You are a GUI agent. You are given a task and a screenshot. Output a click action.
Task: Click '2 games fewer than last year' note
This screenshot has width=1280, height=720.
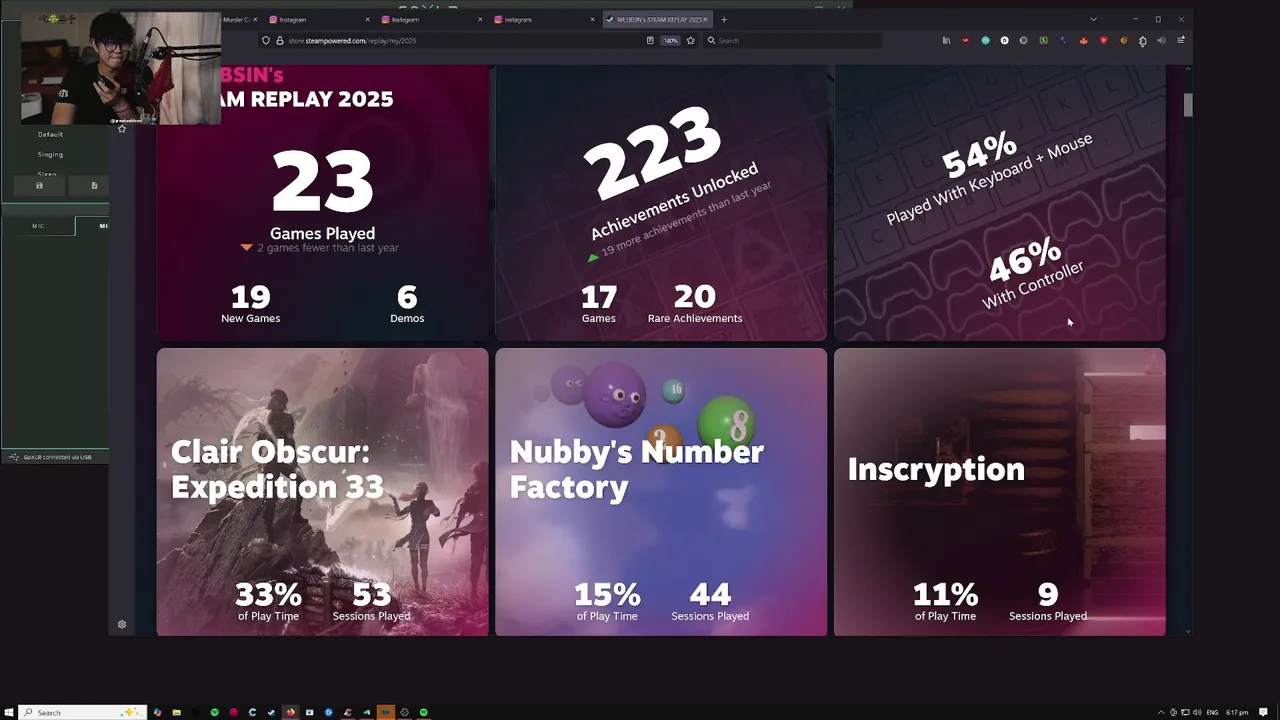pos(320,248)
